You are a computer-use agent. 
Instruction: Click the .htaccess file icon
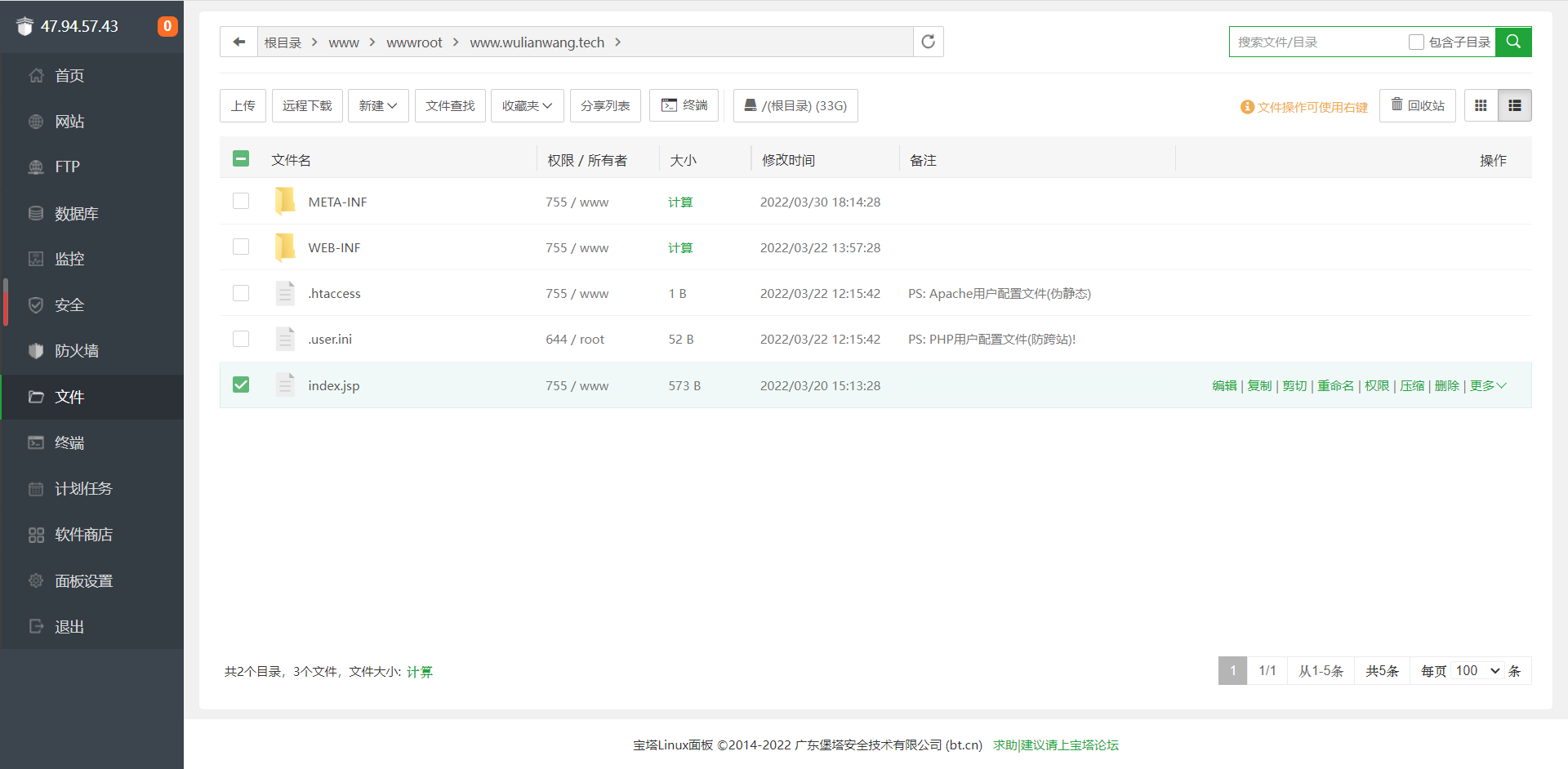[x=285, y=293]
